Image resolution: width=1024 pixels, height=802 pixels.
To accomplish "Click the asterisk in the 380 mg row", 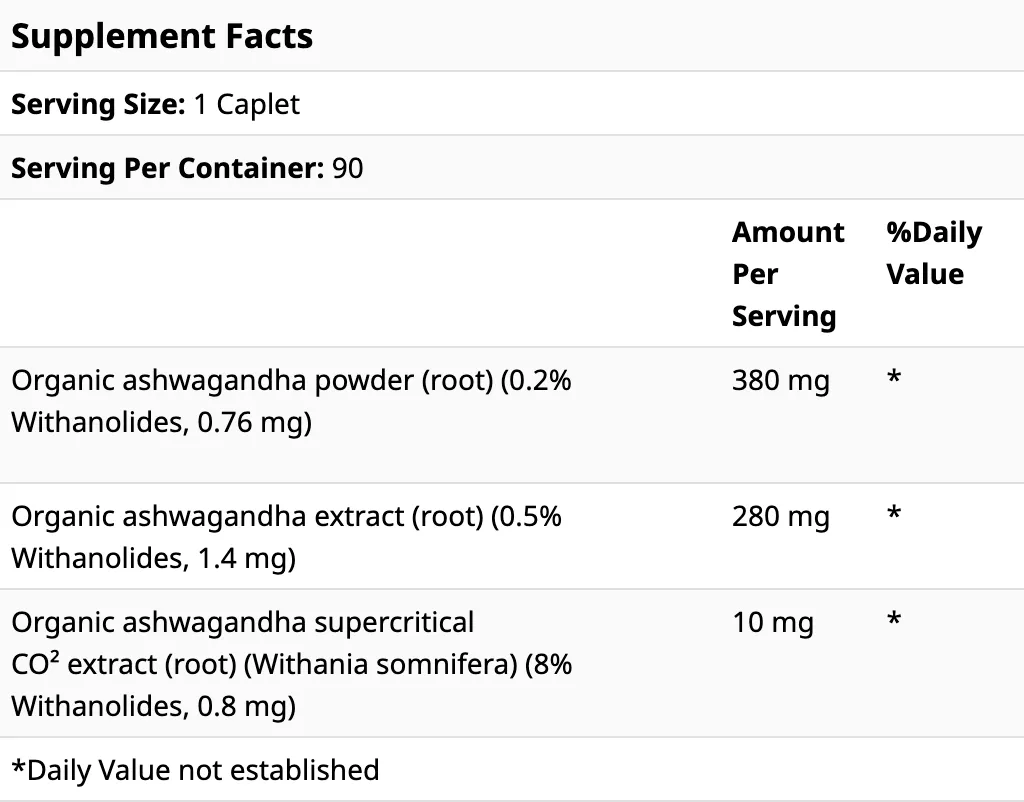I will 894,379.
